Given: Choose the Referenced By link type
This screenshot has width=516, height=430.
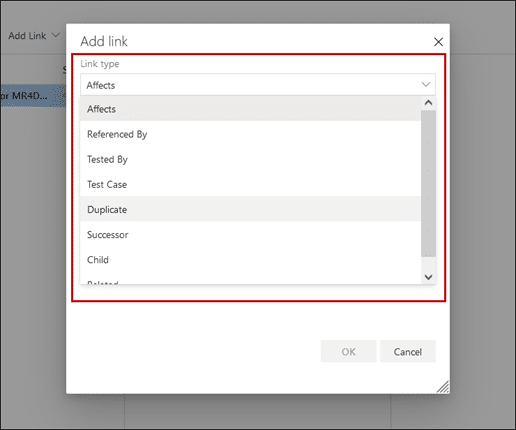Looking at the screenshot, I should tap(250, 134).
